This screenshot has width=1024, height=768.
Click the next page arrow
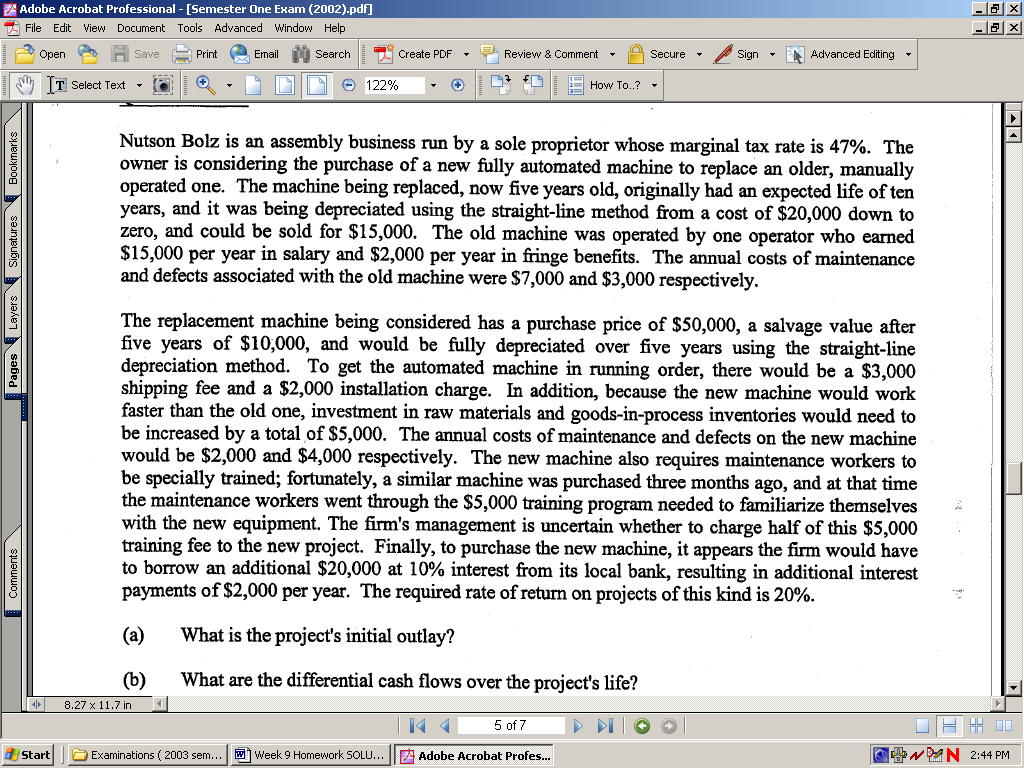(577, 727)
